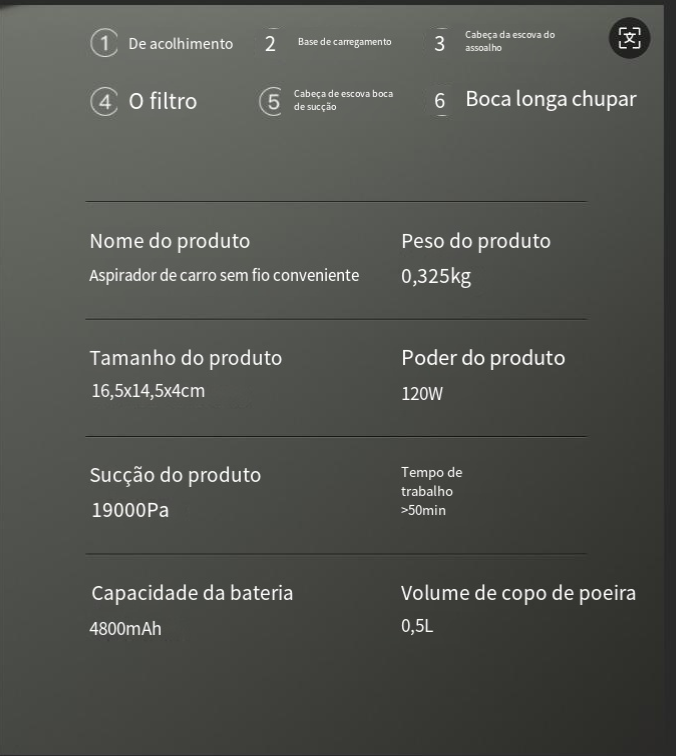The image size is (676, 756).
Task: Click the 19000Pa suction value
Action: tap(130, 510)
